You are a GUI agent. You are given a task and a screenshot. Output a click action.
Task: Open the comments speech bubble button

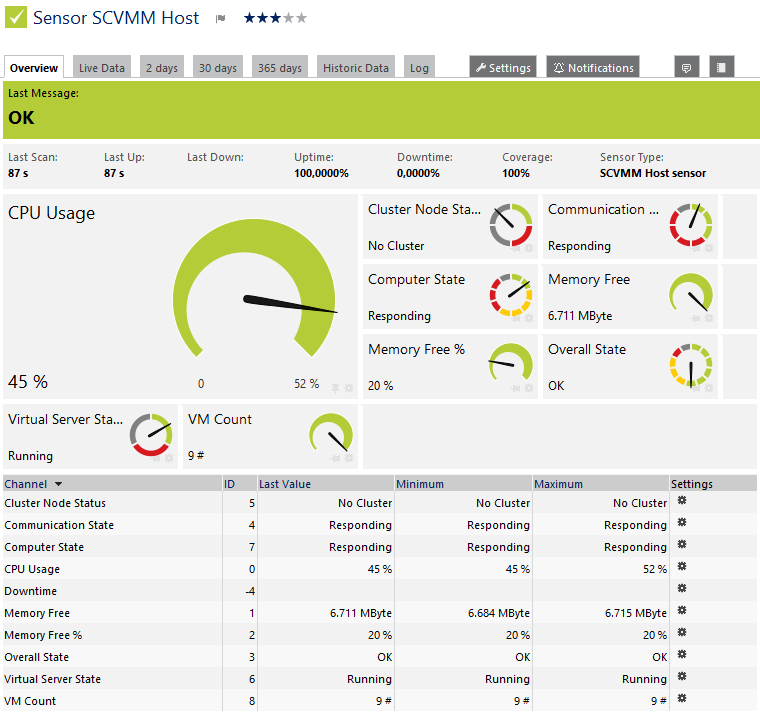click(686, 67)
